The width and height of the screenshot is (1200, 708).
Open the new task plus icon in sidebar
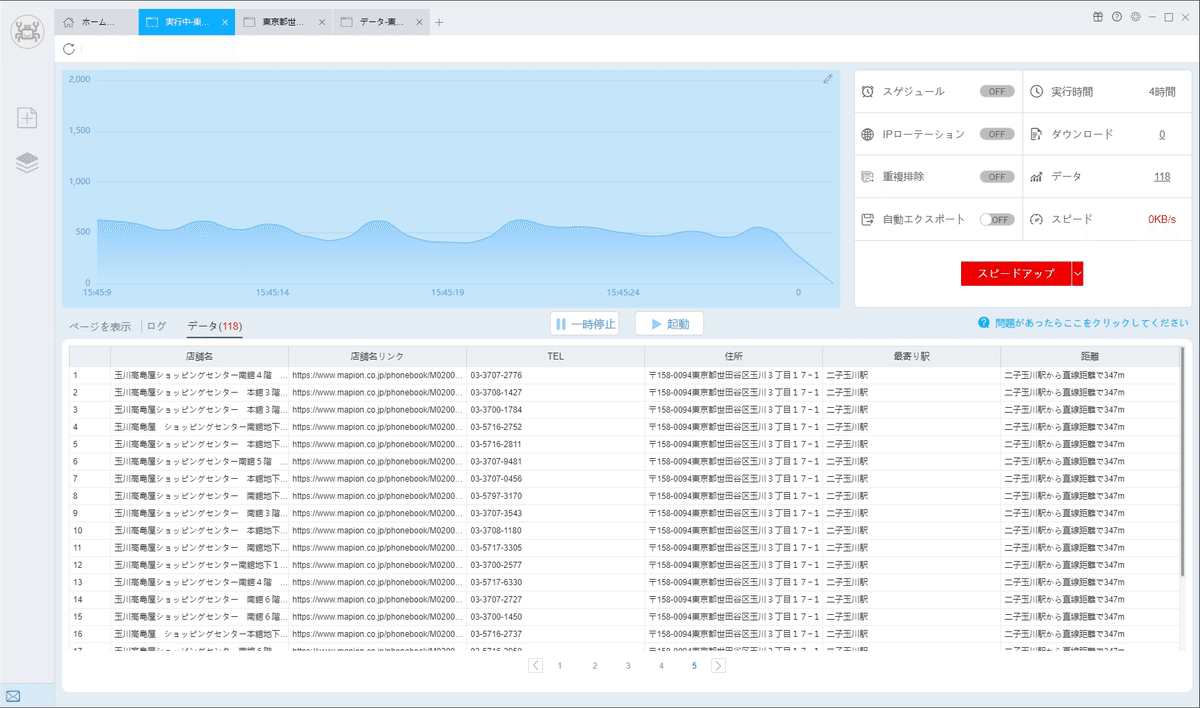click(x=27, y=118)
